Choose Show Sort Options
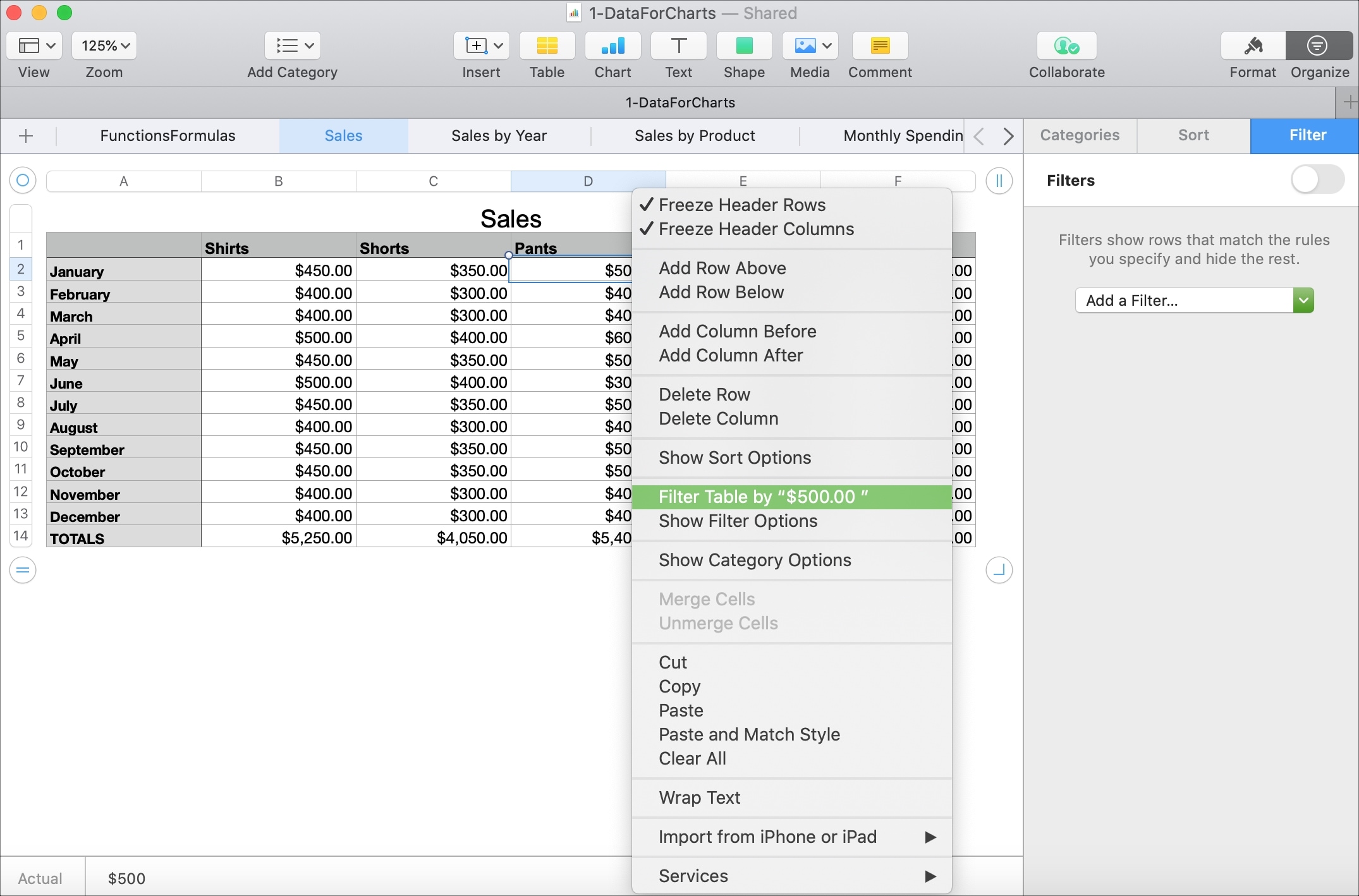The image size is (1359, 896). [791, 457]
